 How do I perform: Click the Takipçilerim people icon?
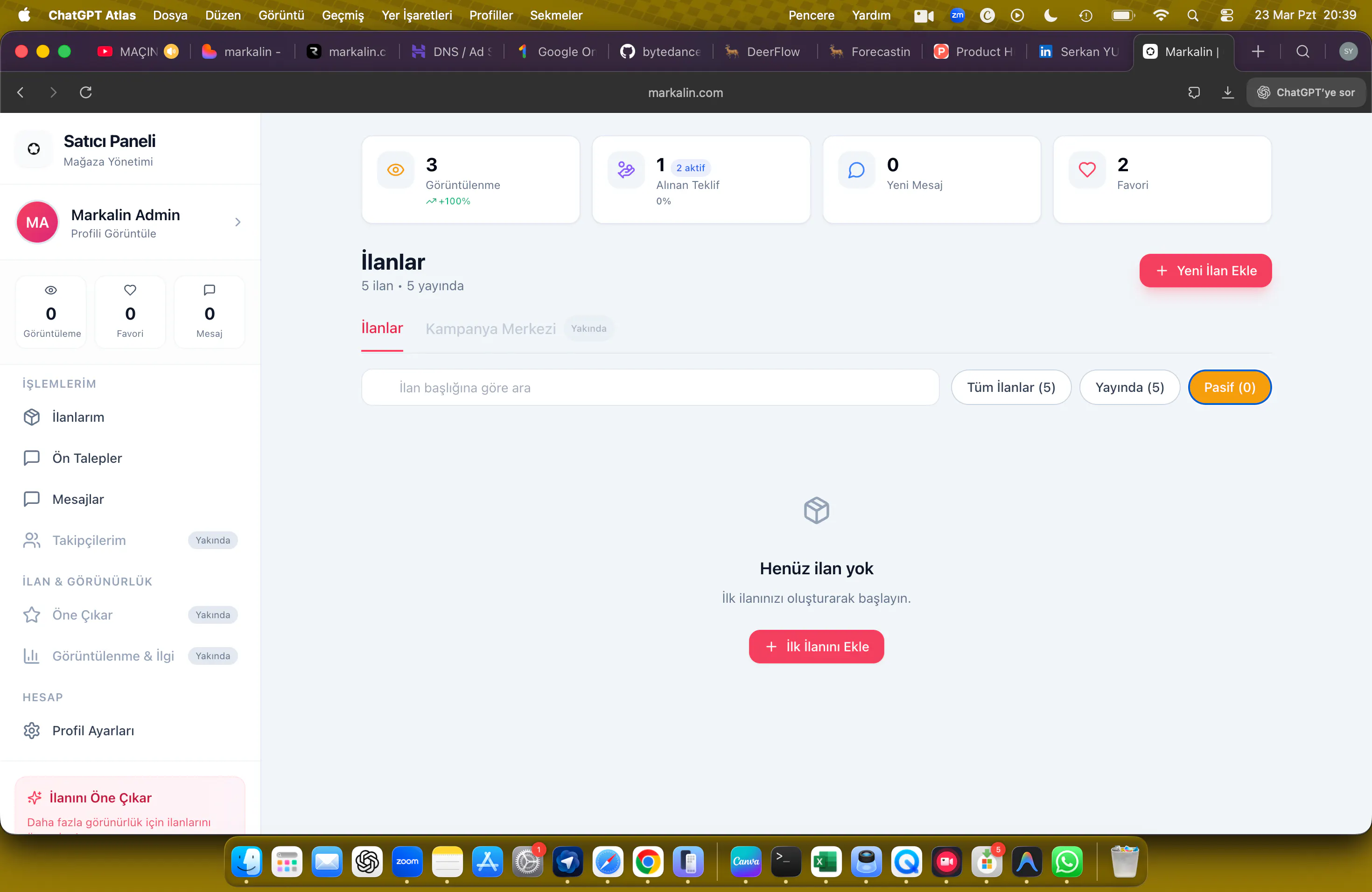[x=32, y=541]
